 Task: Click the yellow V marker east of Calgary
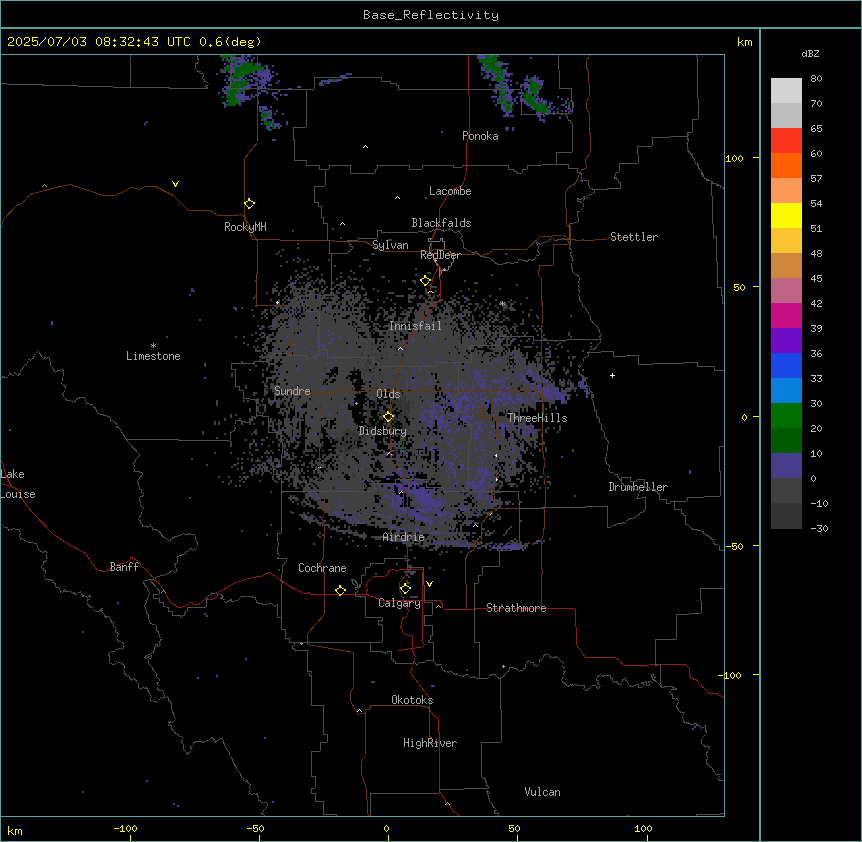tap(429, 584)
